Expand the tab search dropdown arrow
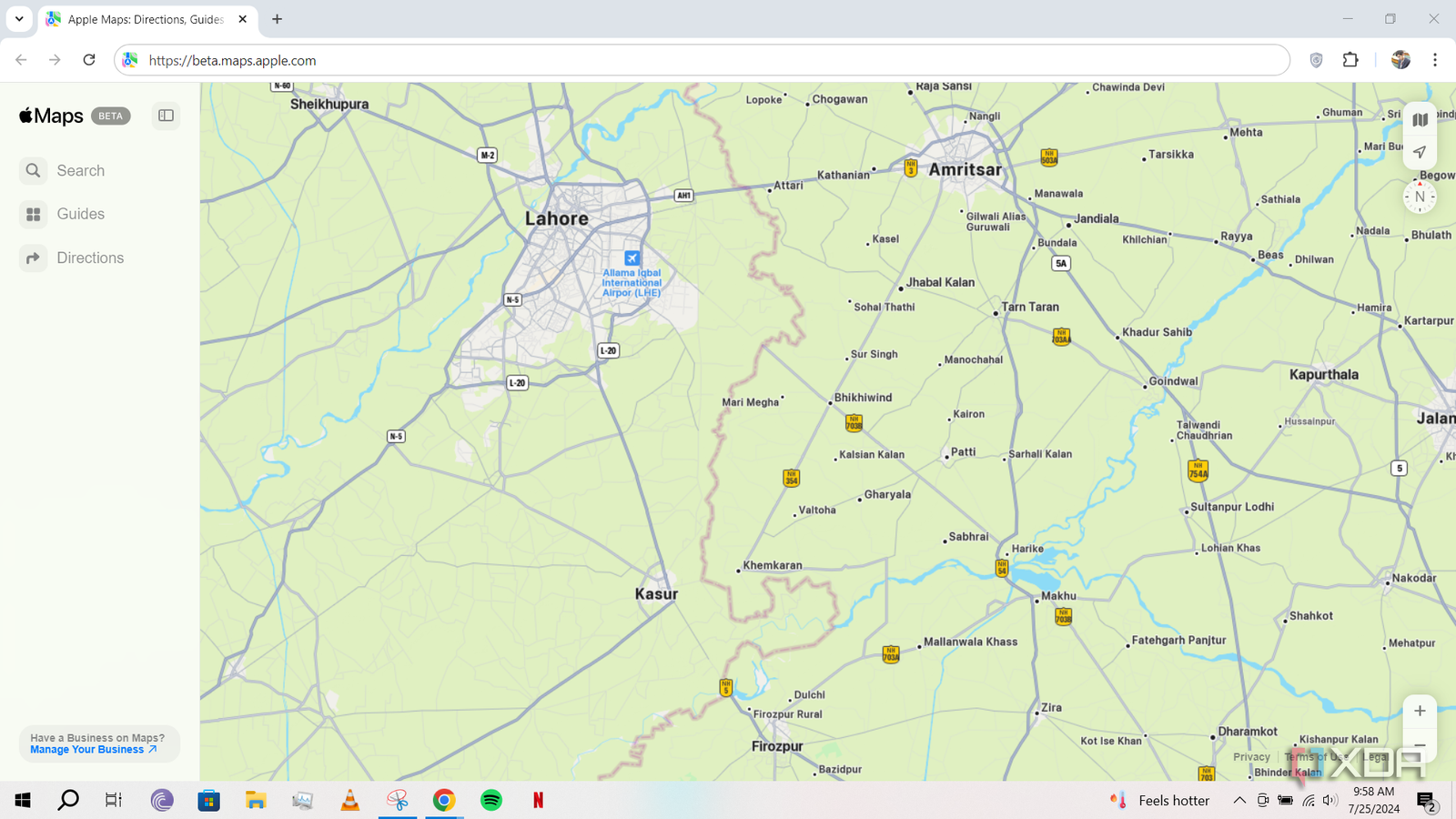Image resolution: width=1456 pixels, height=819 pixels. pyautogui.click(x=19, y=19)
